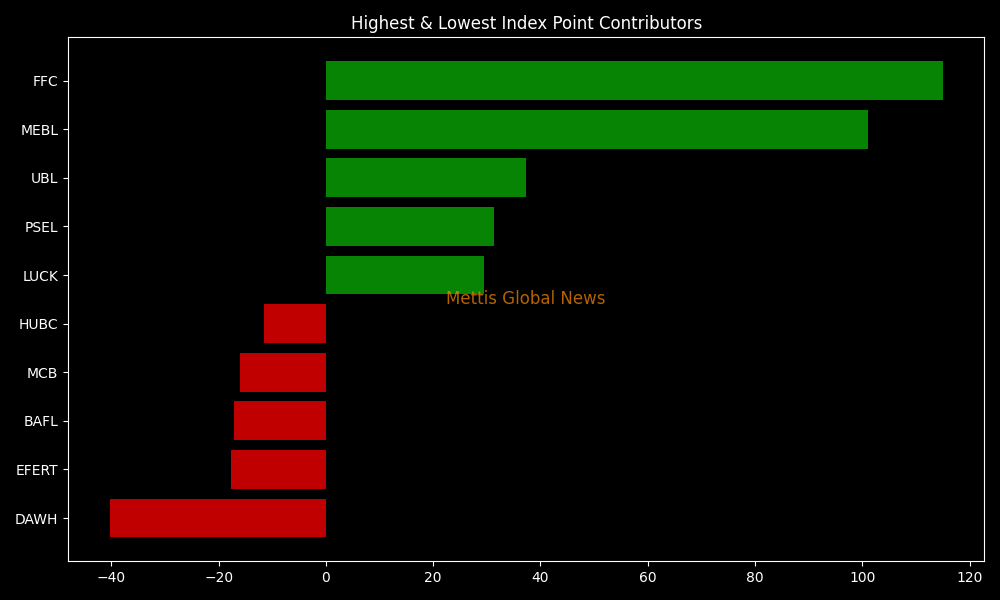Click the x-axis tick label 120
Screen dimensions: 1000x600
point(970,578)
